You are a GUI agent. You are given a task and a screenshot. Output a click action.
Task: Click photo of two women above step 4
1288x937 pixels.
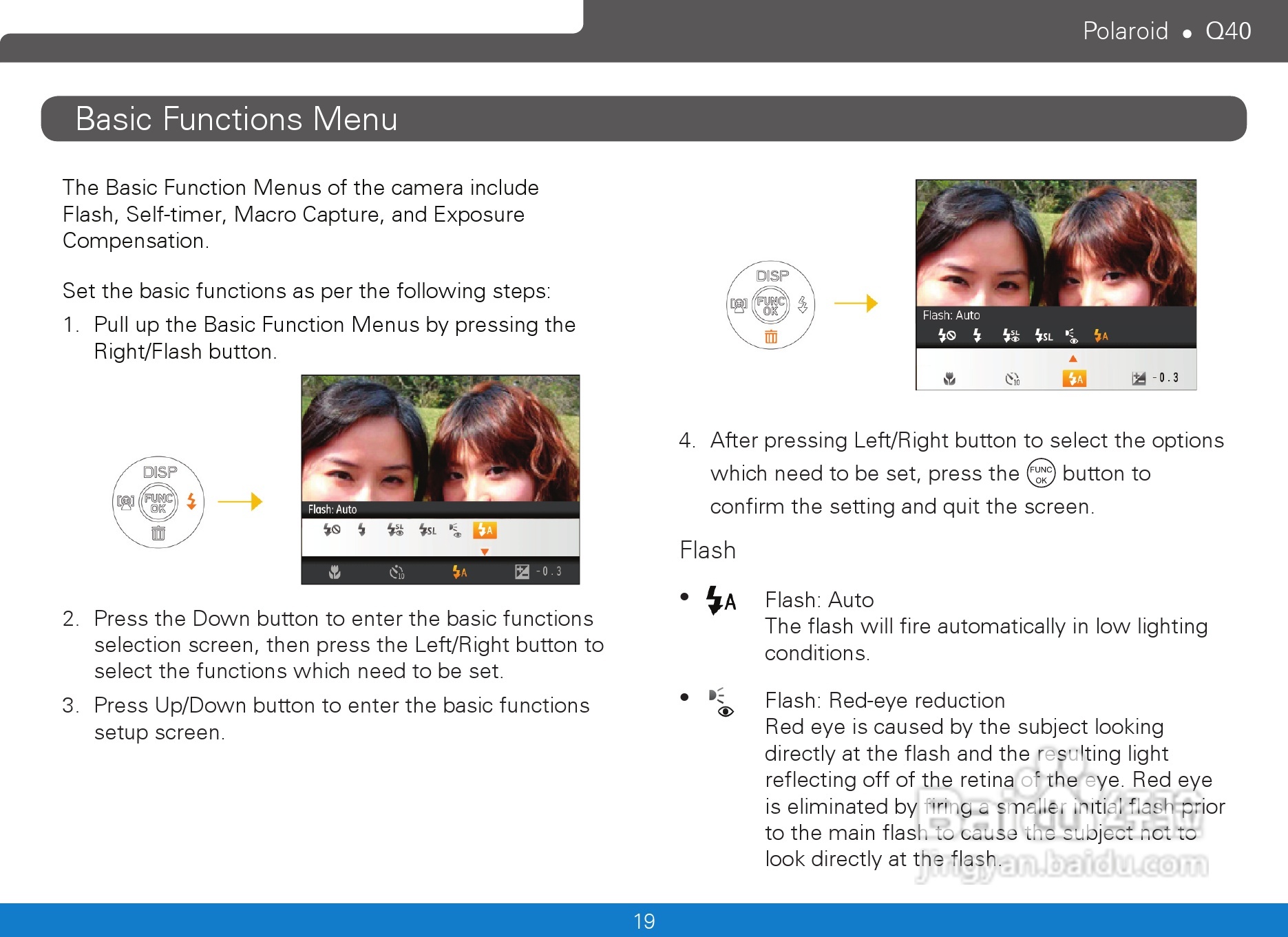click(1056, 244)
